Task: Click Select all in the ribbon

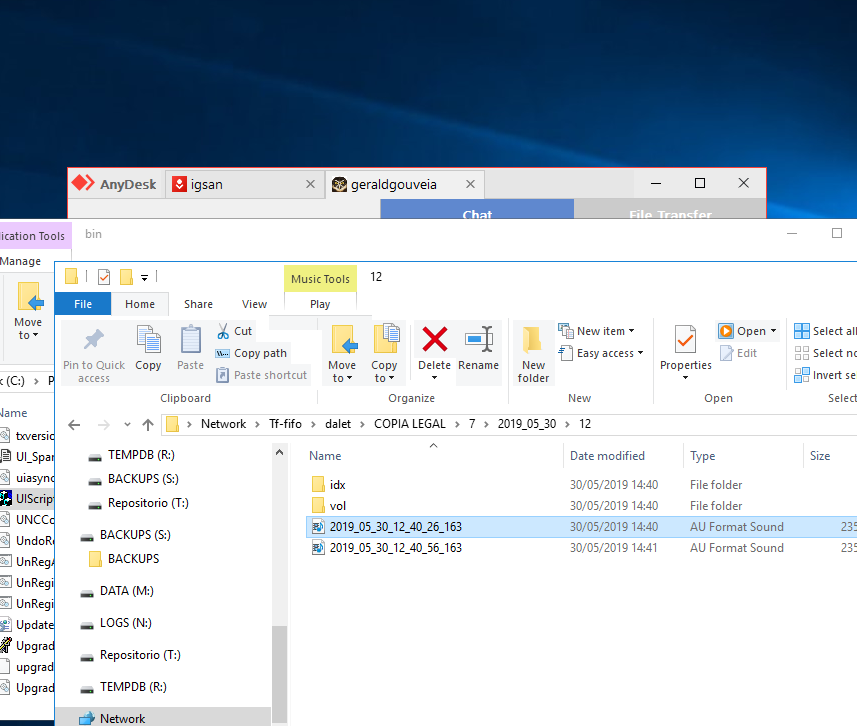Action: (x=825, y=331)
